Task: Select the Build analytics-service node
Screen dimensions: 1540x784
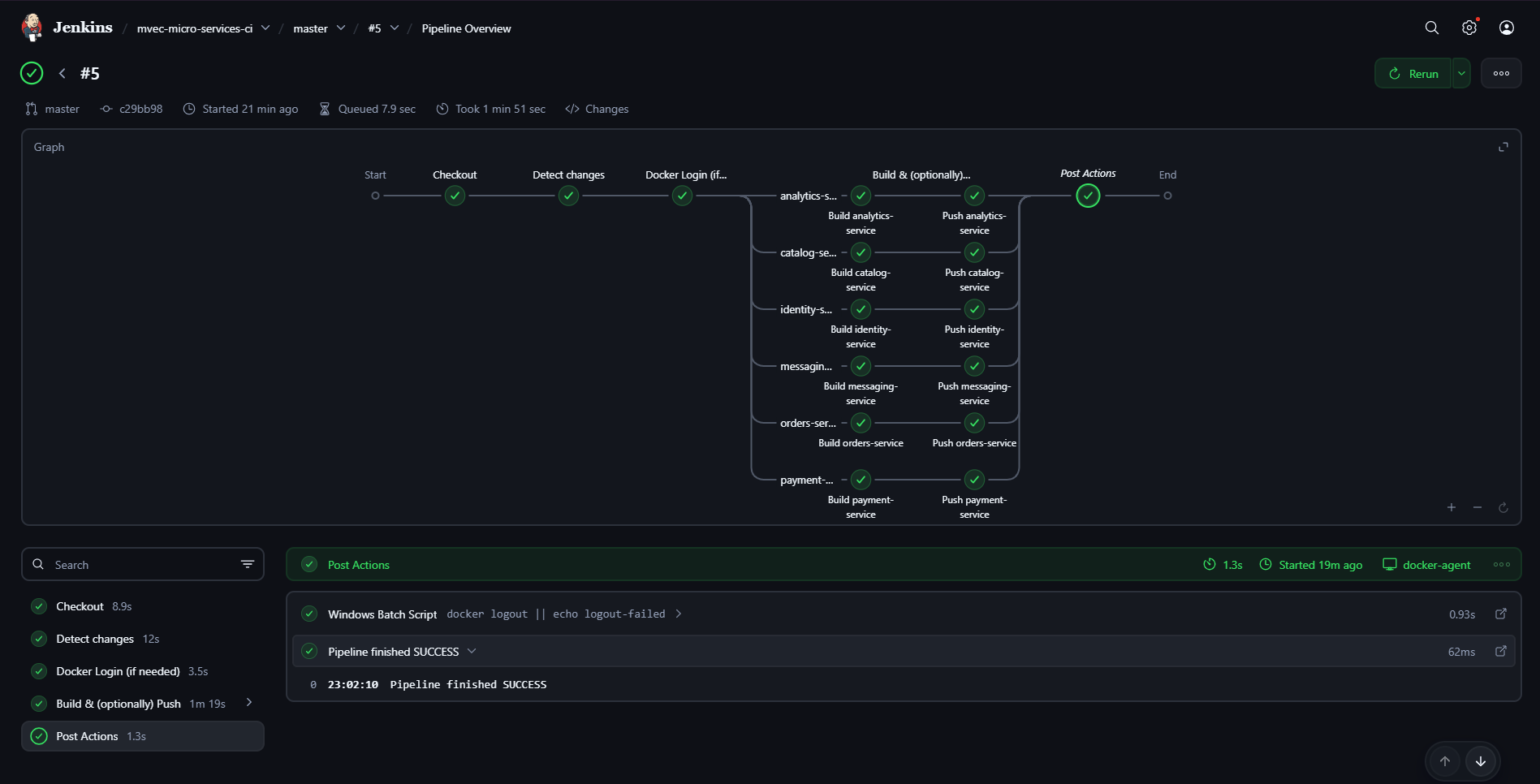Action: (861, 196)
